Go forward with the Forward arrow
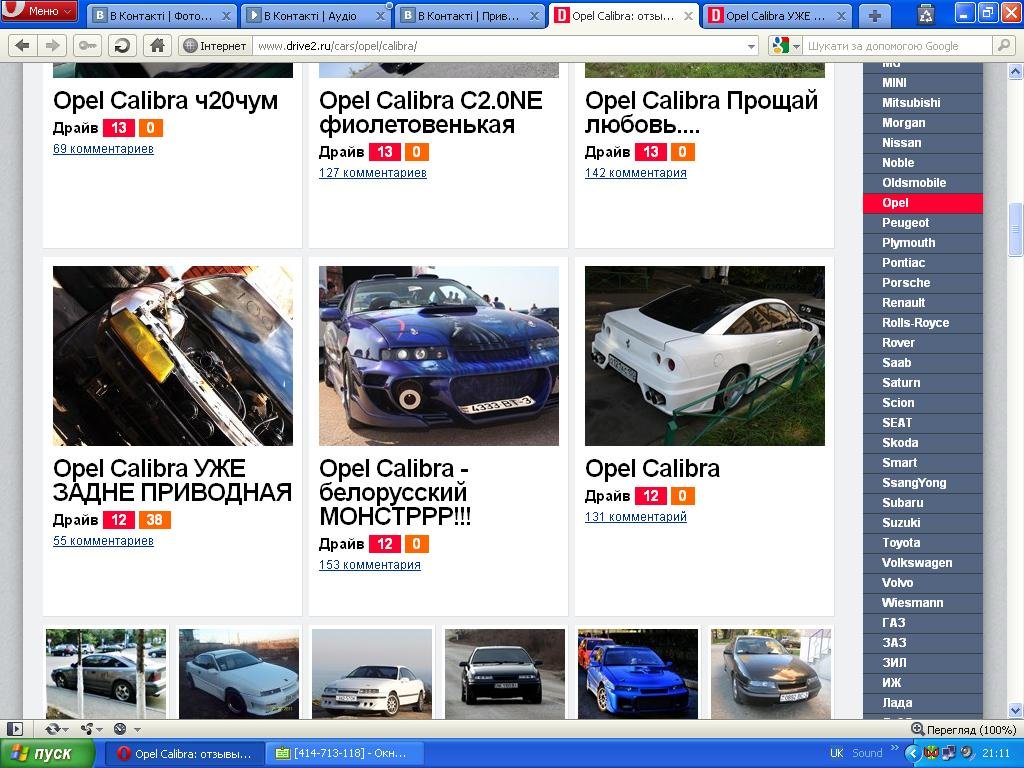1024x768 pixels. point(52,46)
